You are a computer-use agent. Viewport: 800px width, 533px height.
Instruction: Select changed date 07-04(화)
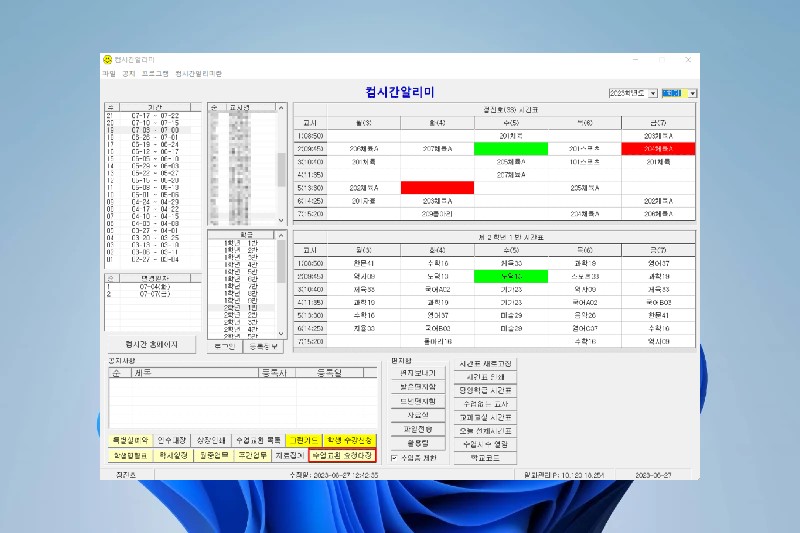point(153,287)
